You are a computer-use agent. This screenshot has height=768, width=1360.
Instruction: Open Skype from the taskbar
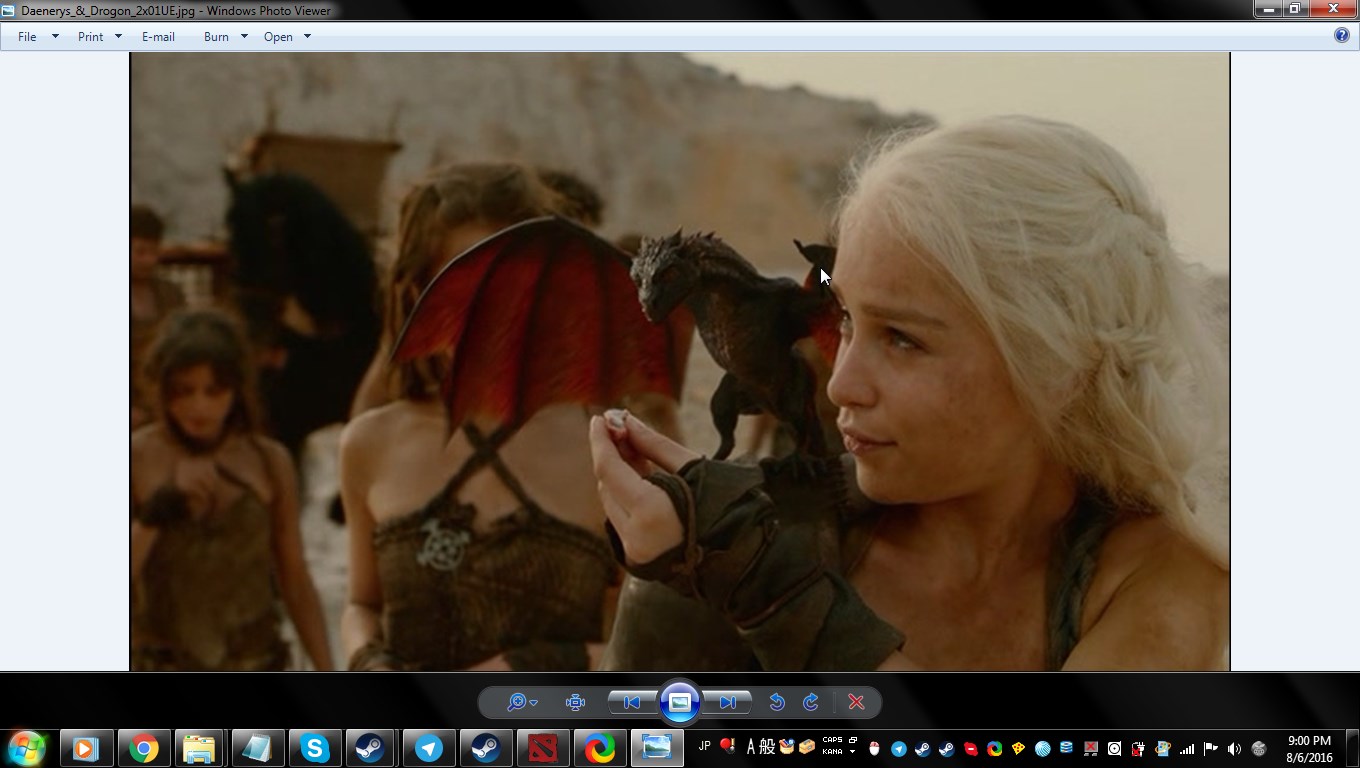tap(314, 748)
